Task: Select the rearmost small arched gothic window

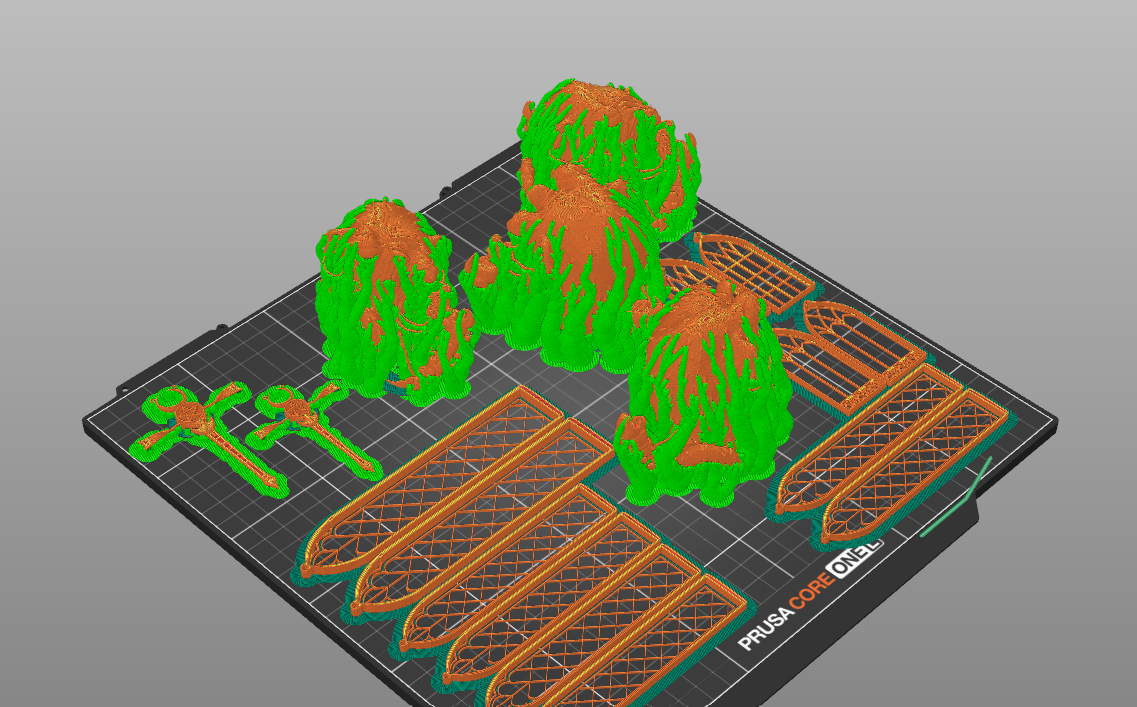Action: [x=754, y=272]
